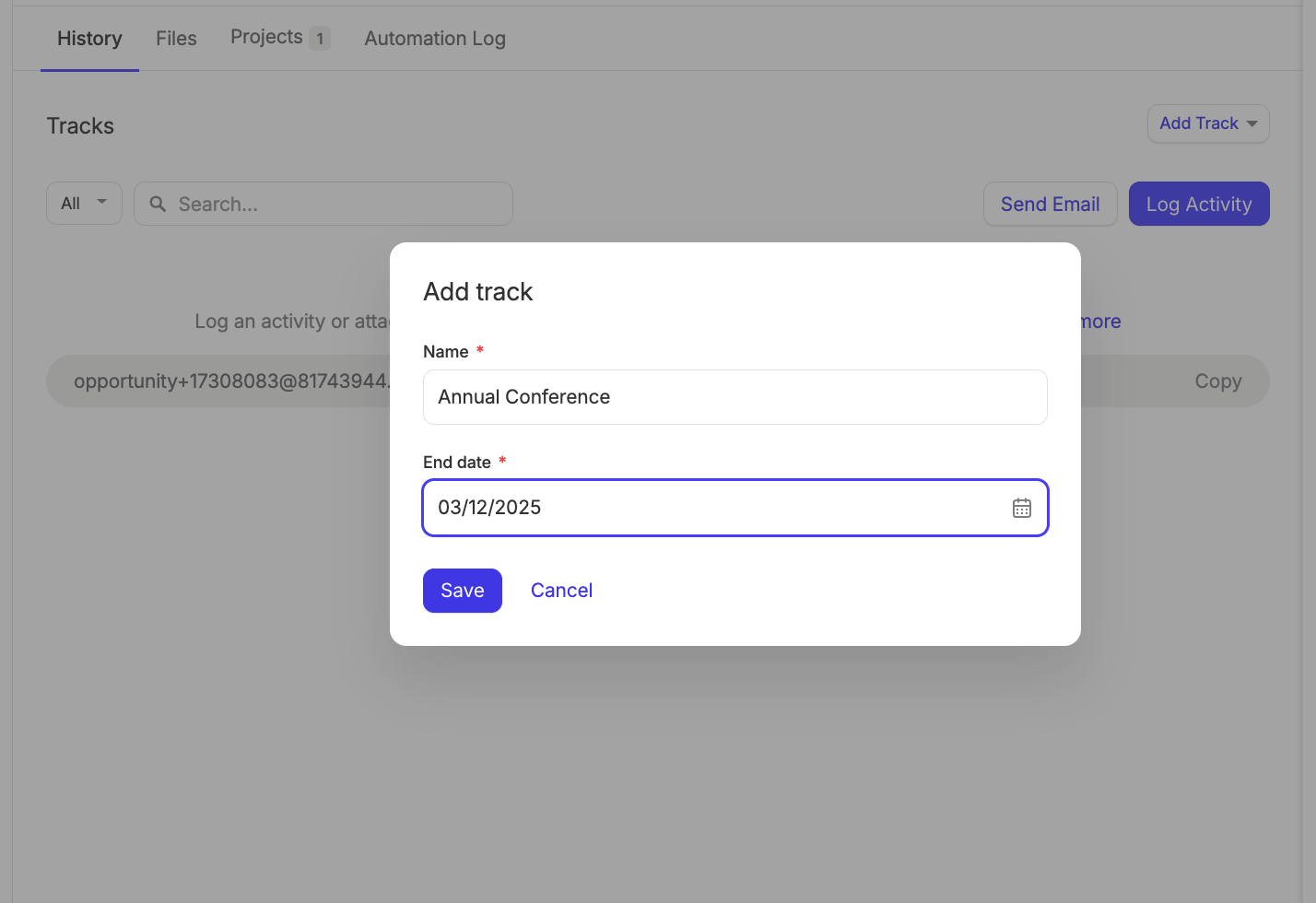Expand the Add Track dropdown arrow
Screen dimensions: 1316x903
tap(1251, 123)
